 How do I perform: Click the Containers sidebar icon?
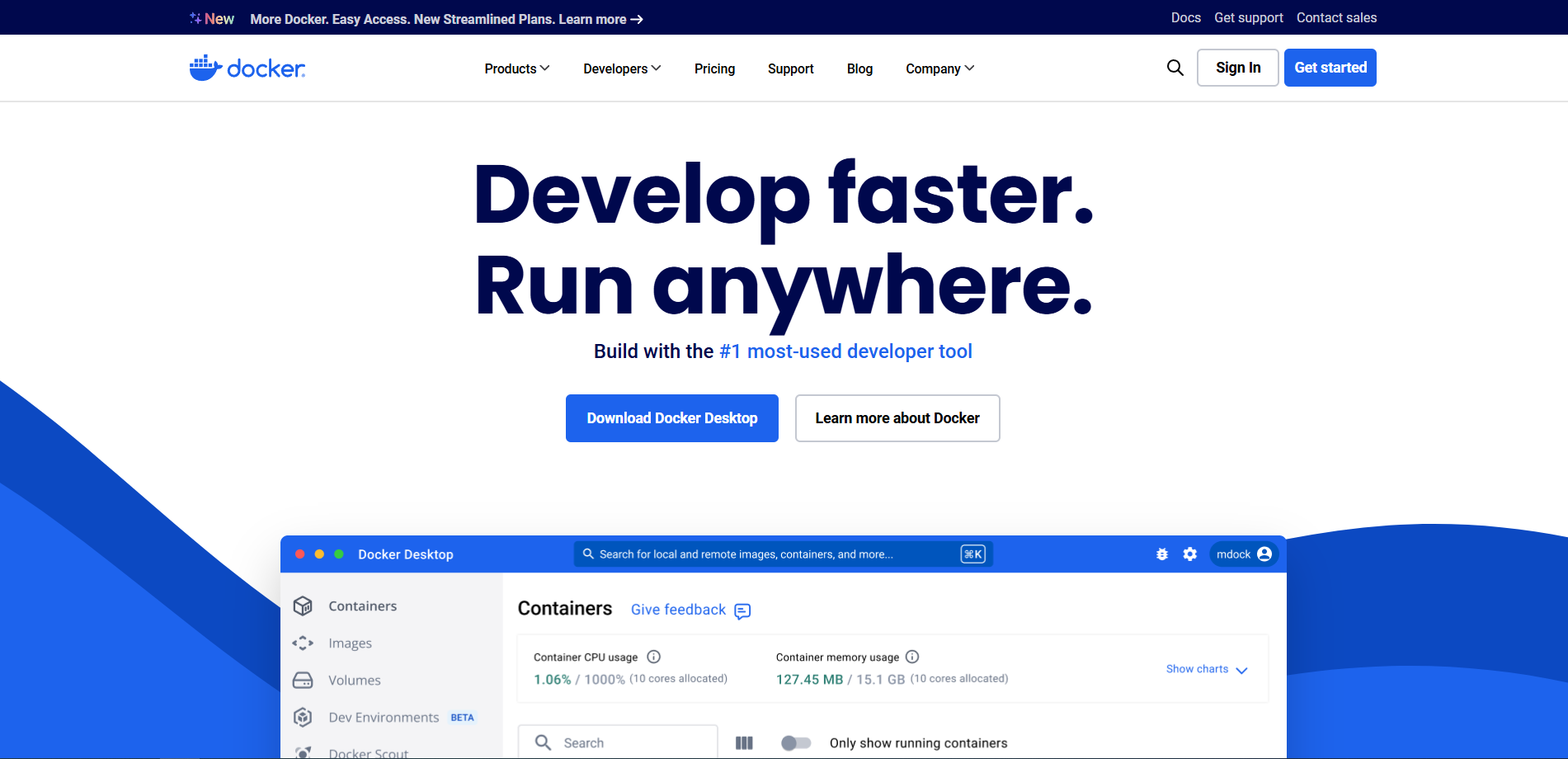303,606
